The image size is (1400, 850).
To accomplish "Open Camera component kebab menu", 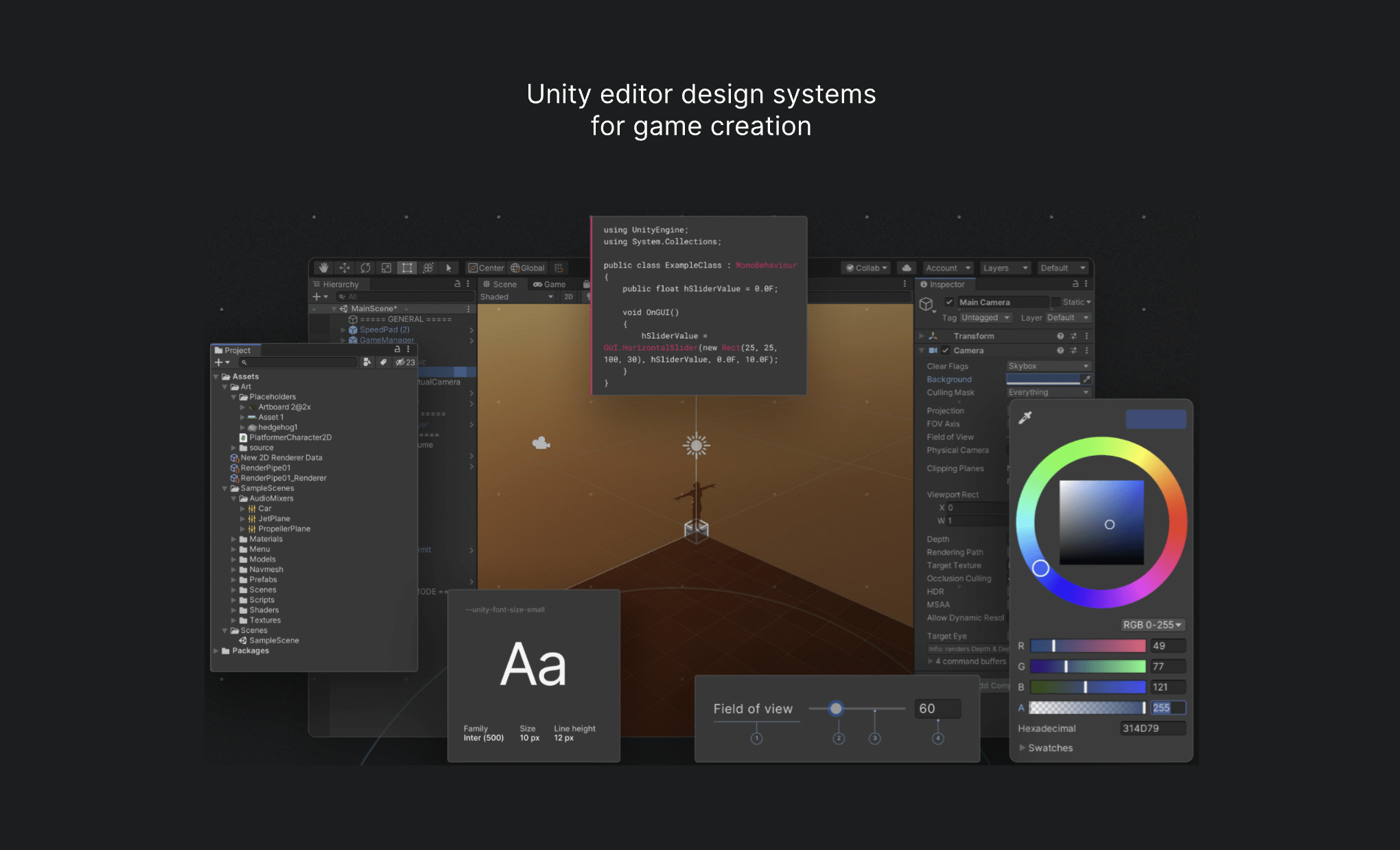I will coord(1086,350).
